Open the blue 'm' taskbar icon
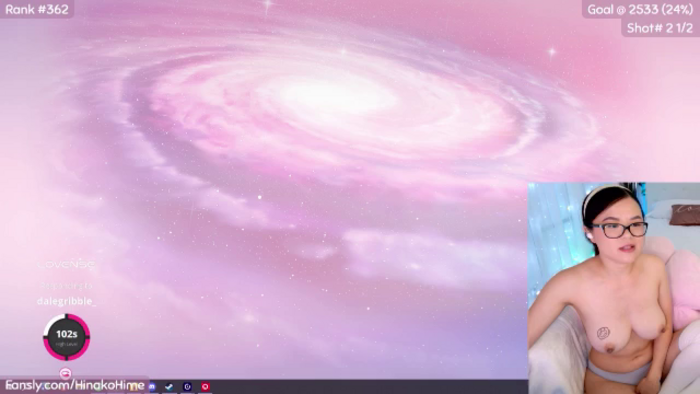The width and height of the screenshot is (700, 394). [152, 386]
